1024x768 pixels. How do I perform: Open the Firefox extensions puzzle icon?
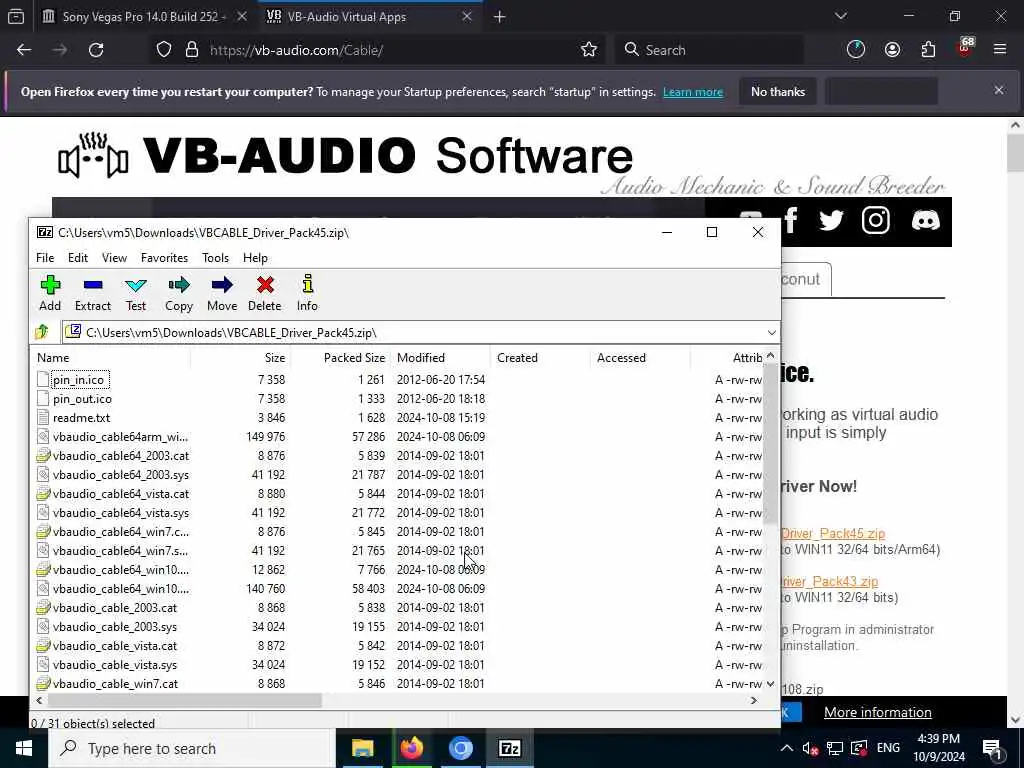[x=928, y=50]
